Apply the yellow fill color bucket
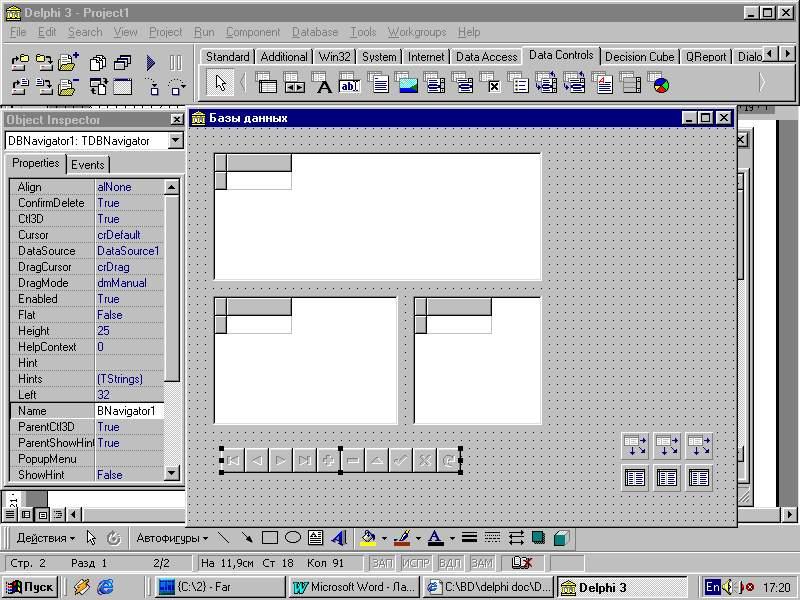This screenshot has width=800, height=600. (368, 538)
